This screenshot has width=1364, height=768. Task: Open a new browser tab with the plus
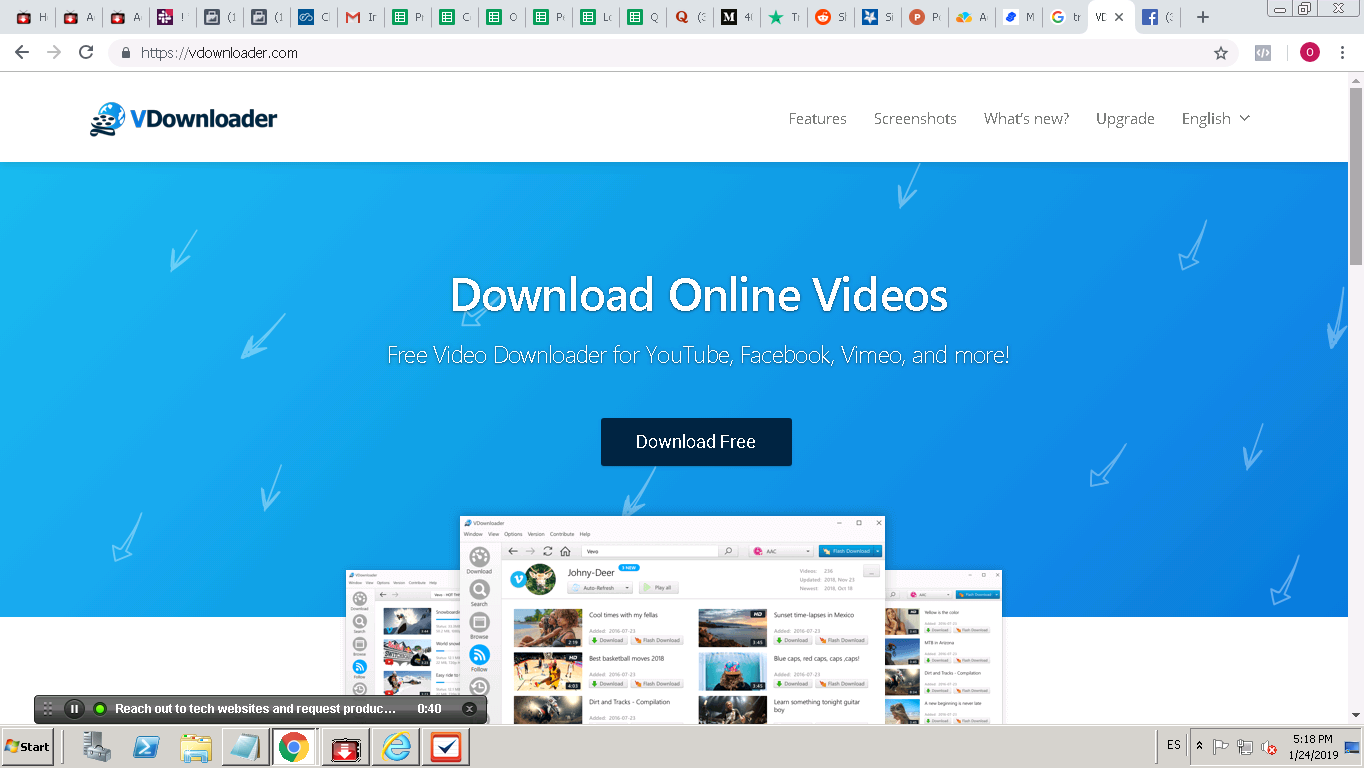pos(1203,17)
